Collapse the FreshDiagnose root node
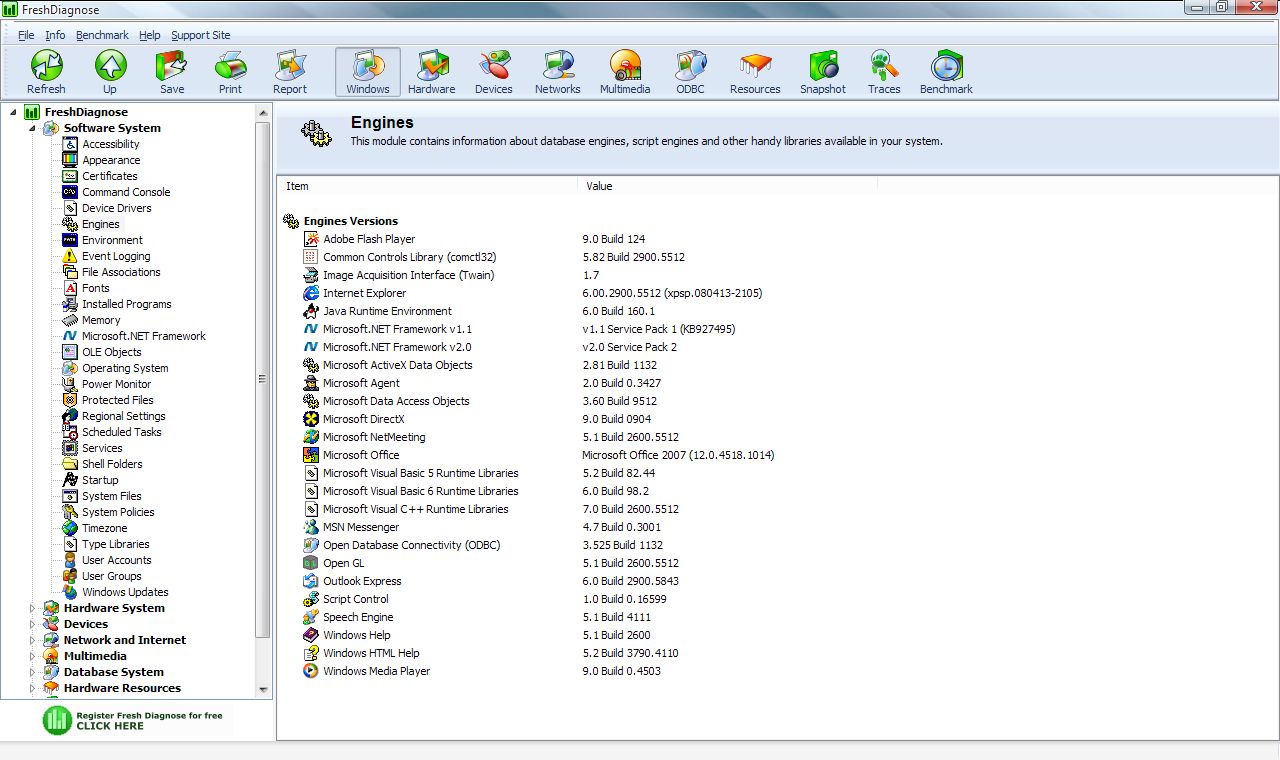The width and height of the screenshot is (1280, 760). coord(13,112)
